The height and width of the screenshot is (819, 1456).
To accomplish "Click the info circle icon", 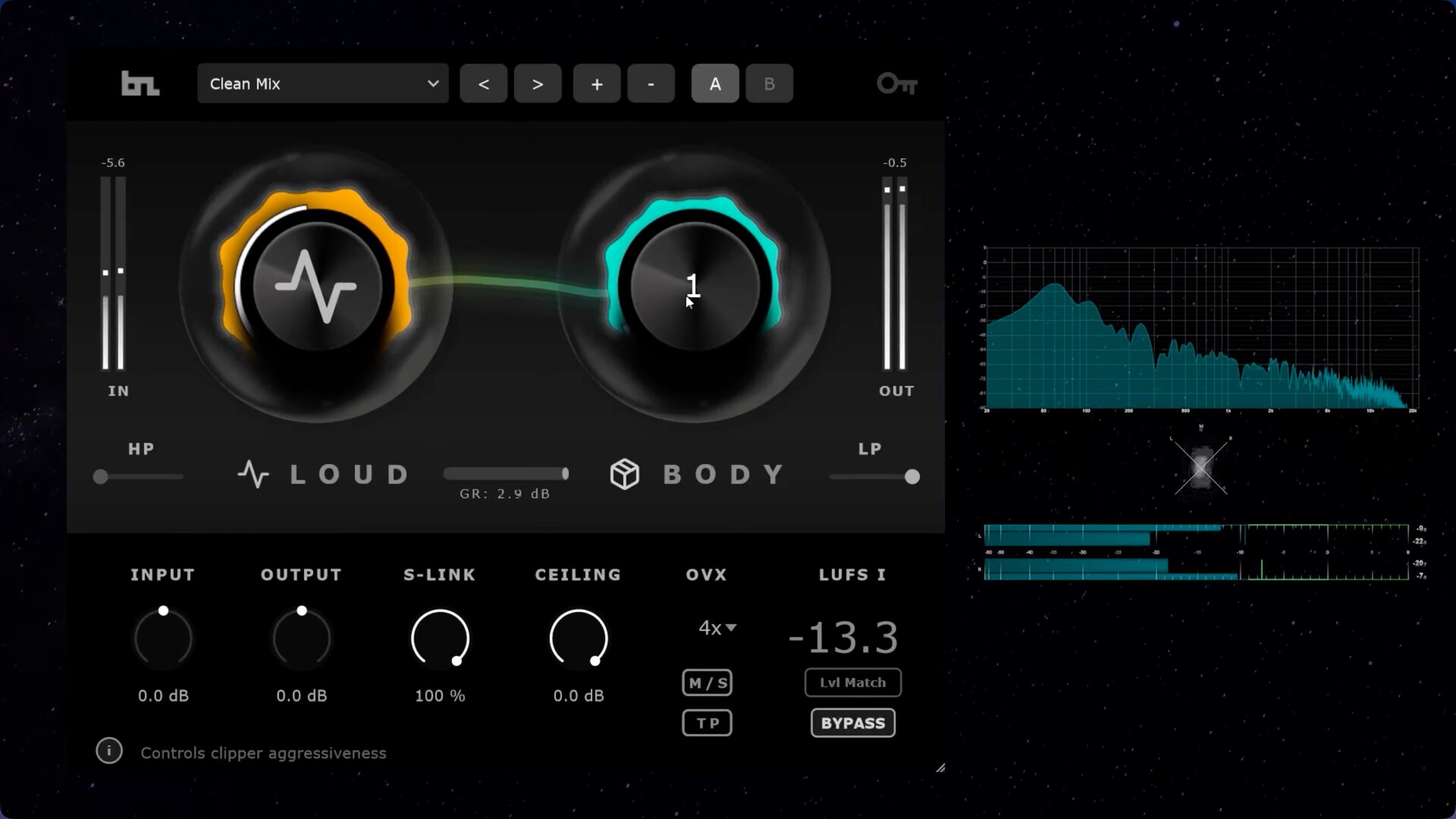I will click(x=109, y=751).
